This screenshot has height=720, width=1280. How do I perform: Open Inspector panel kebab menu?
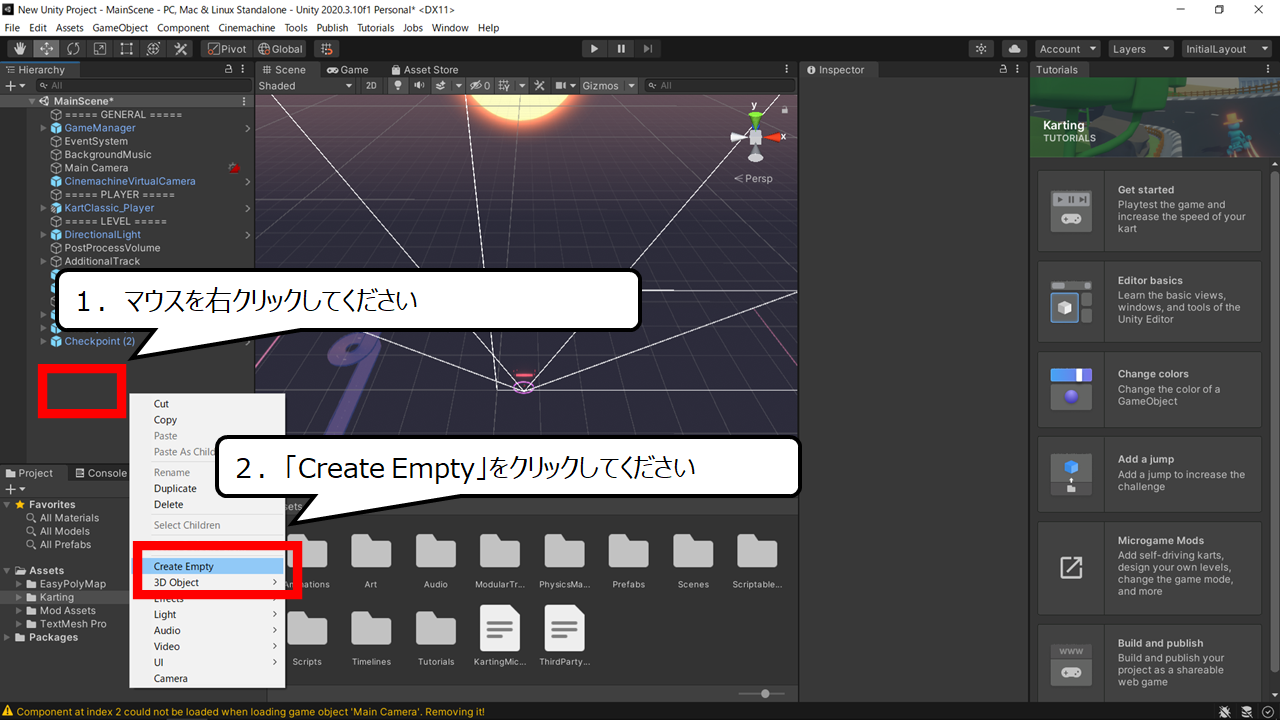(x=1019, y=70)
